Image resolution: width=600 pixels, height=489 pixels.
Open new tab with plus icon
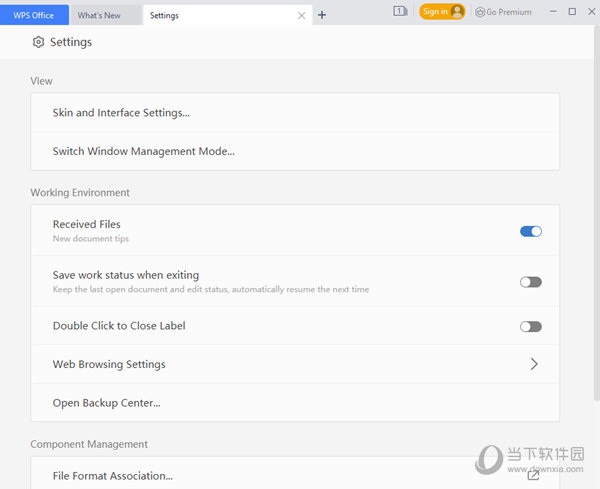click(322, 15)
